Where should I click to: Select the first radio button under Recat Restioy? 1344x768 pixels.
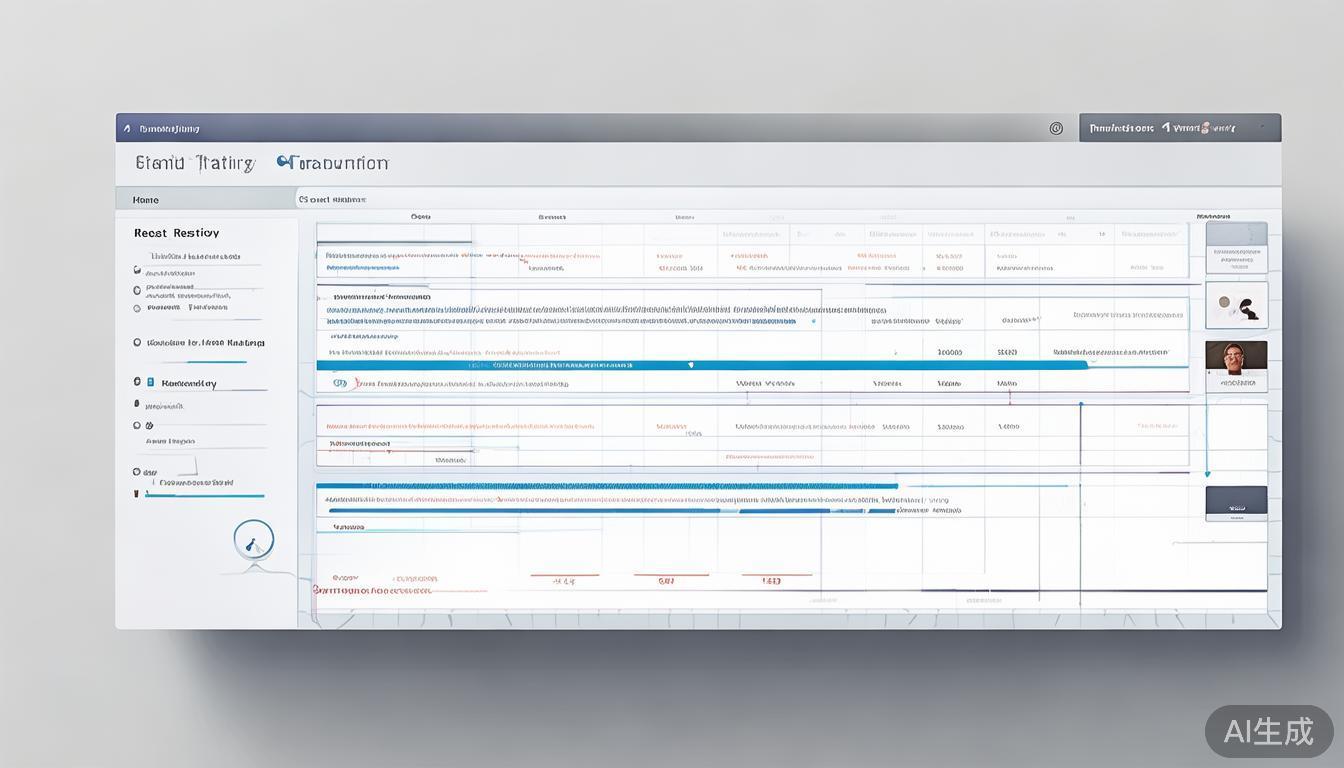coord(137,270)
